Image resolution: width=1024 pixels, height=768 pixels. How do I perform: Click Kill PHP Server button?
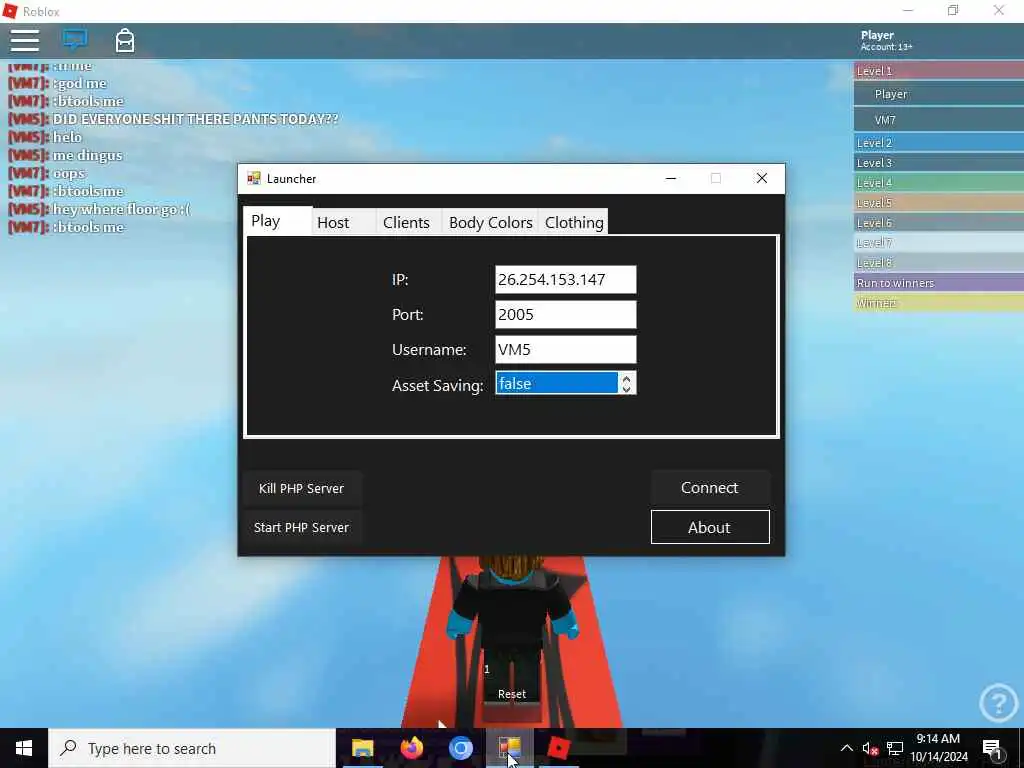pyautogui.click(x=301, y=488)
